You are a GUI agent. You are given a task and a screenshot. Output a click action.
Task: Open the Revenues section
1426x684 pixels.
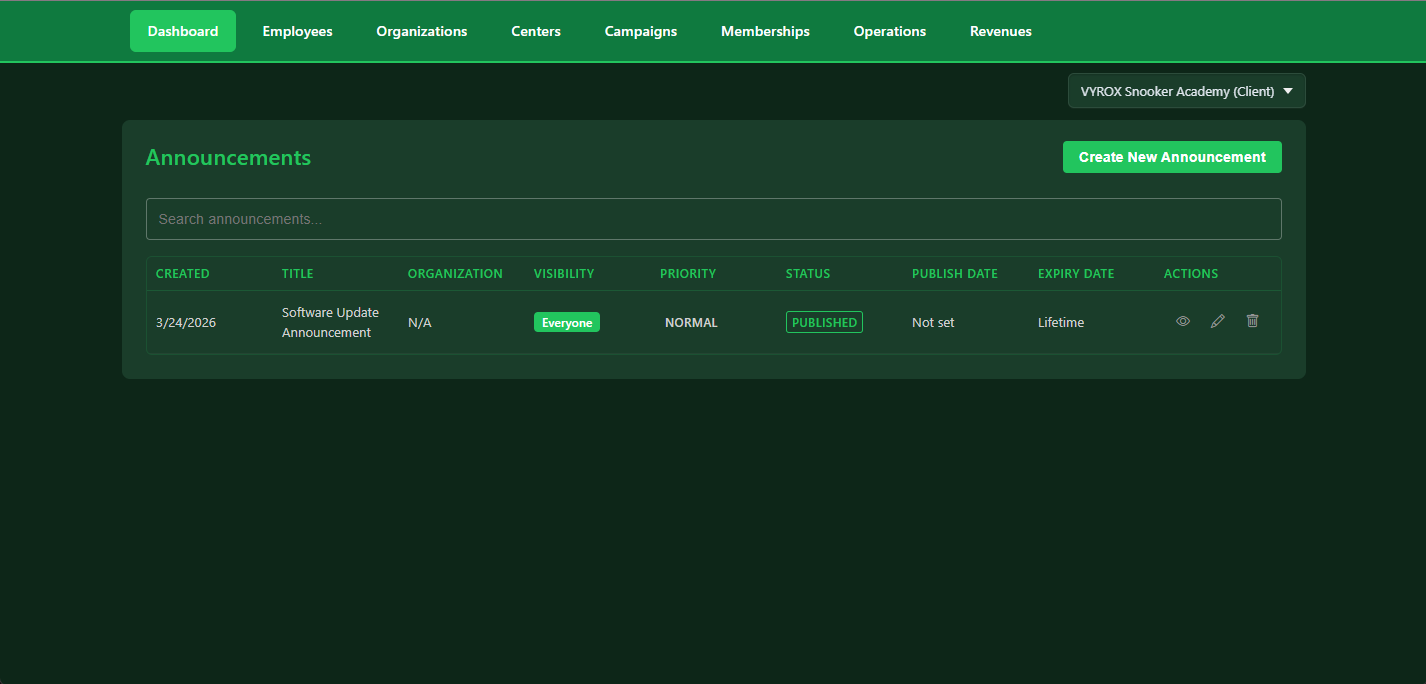(x=1000, y=31)
